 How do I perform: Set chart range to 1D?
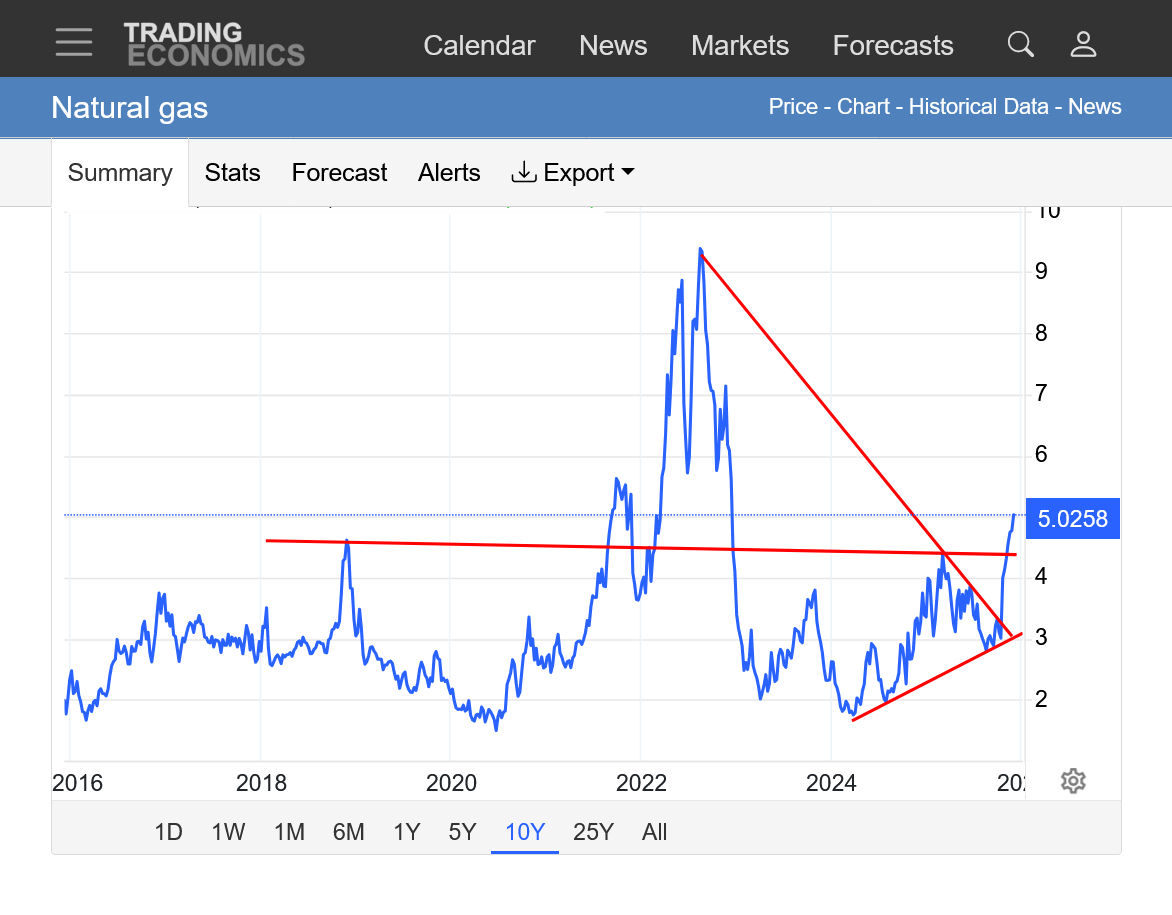click(168, 832)
